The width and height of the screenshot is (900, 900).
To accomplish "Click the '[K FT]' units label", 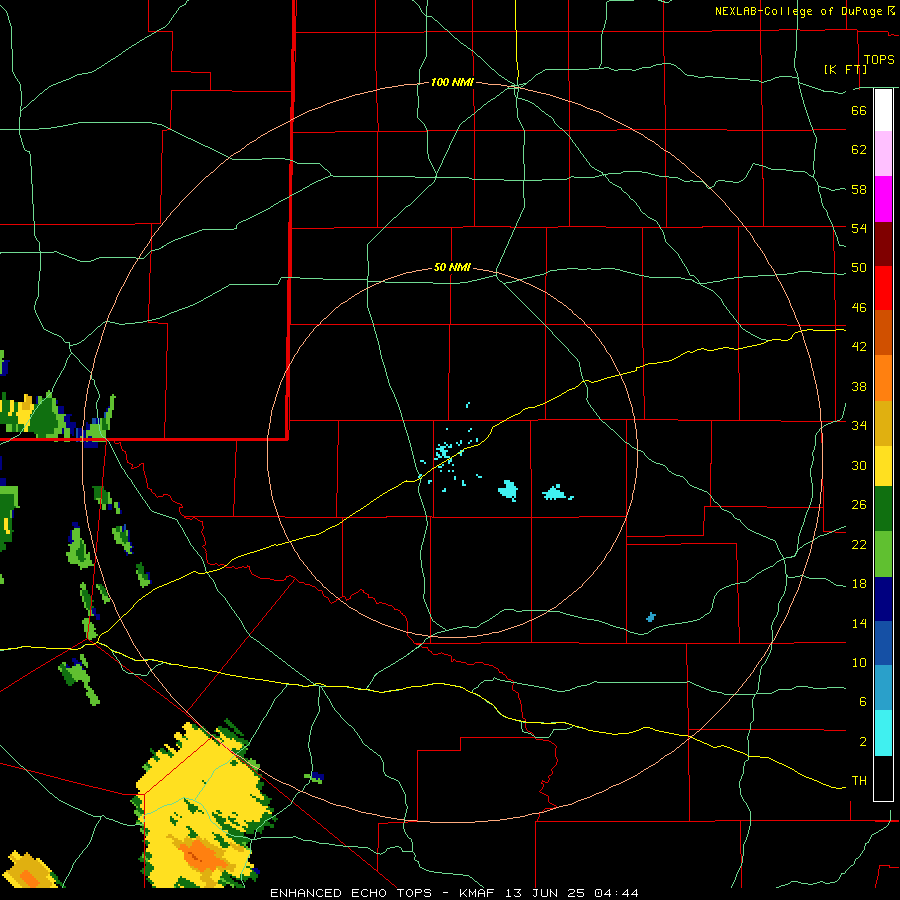I will 845,69.
